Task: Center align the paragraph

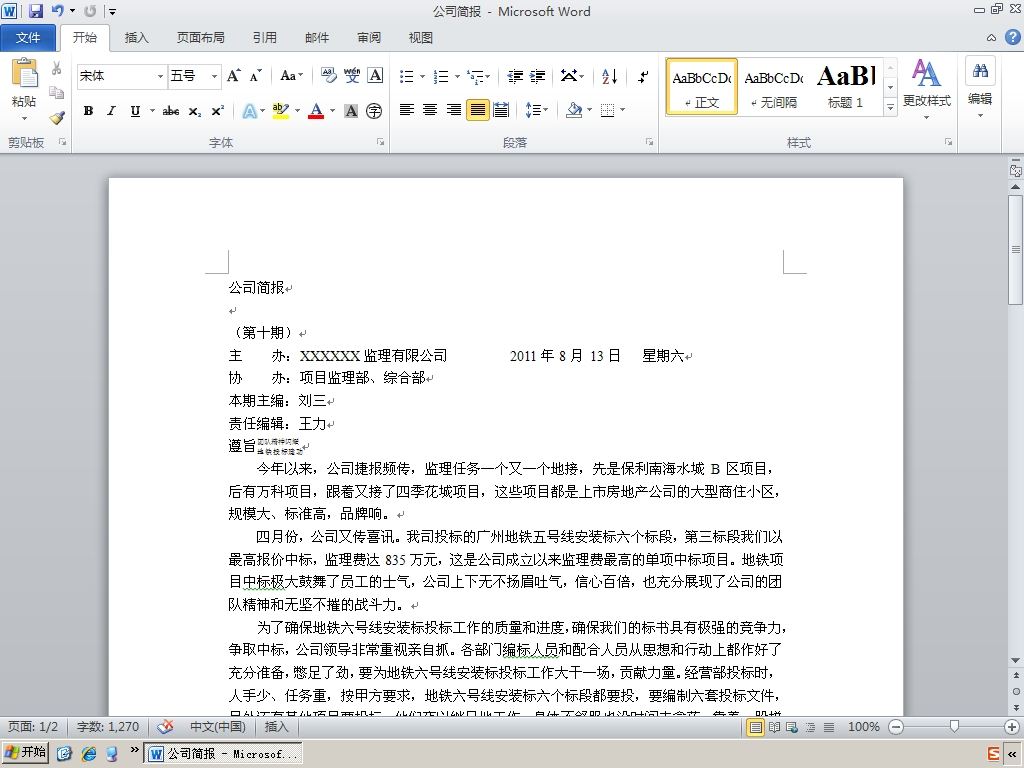Action: click(430, 110)
